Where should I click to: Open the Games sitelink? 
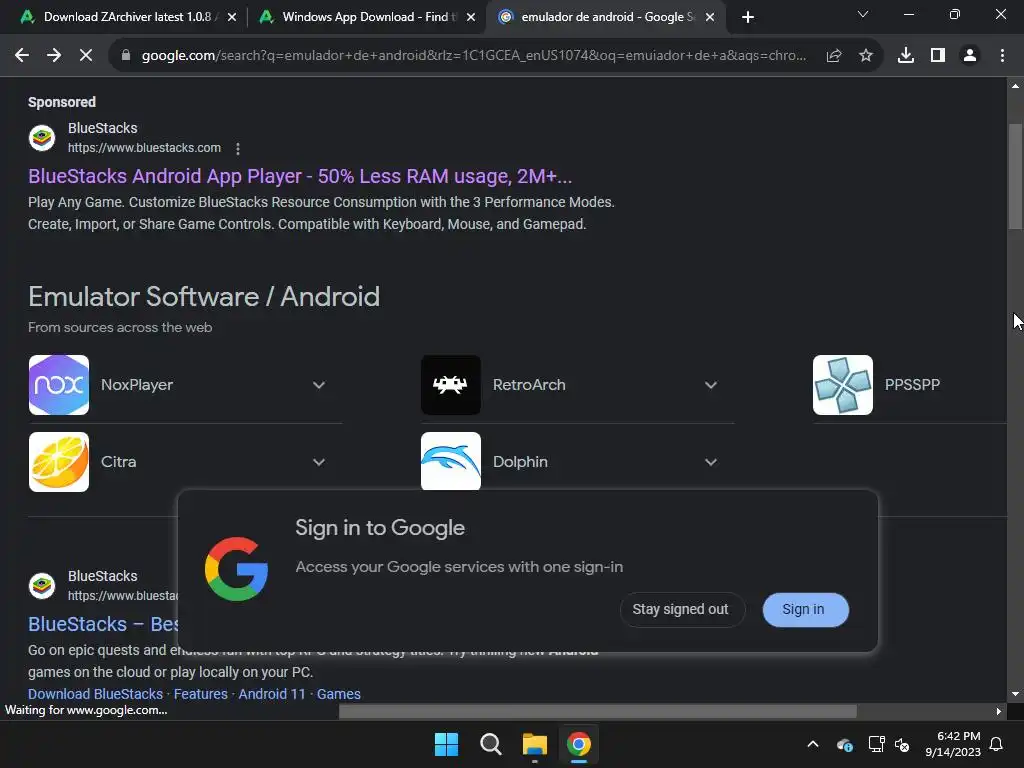coord(338,694)
